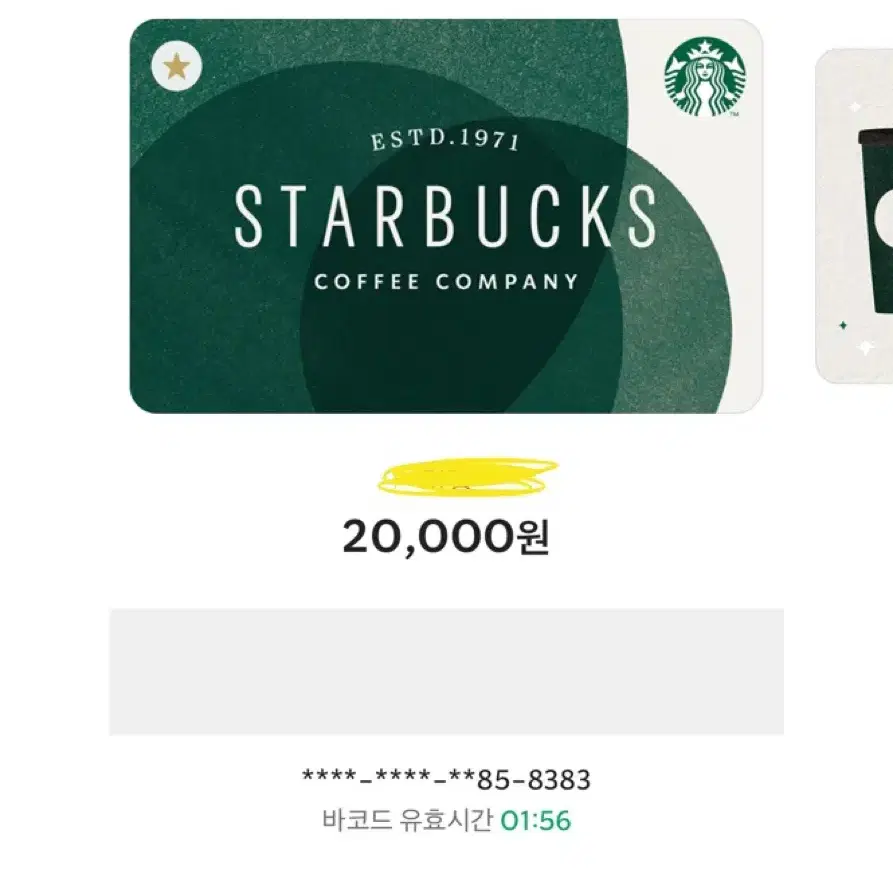Tap the gold star favorite icon

[177, 66]
